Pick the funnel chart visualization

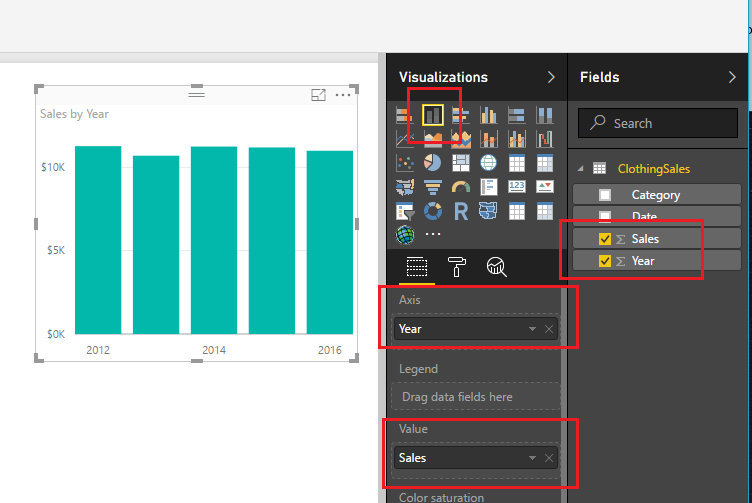coord(433,187)
